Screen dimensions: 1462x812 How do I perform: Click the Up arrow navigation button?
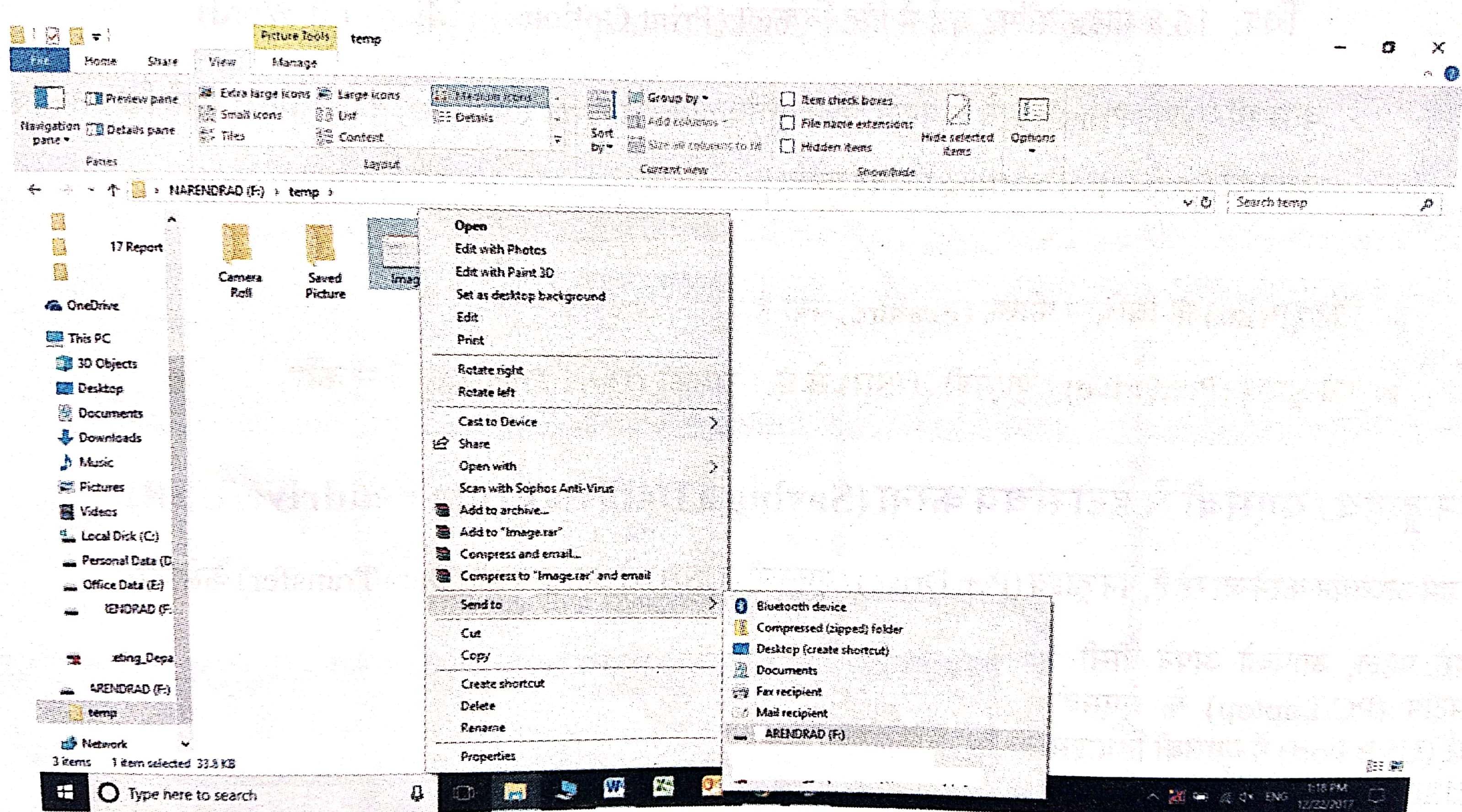coord(113,191)
